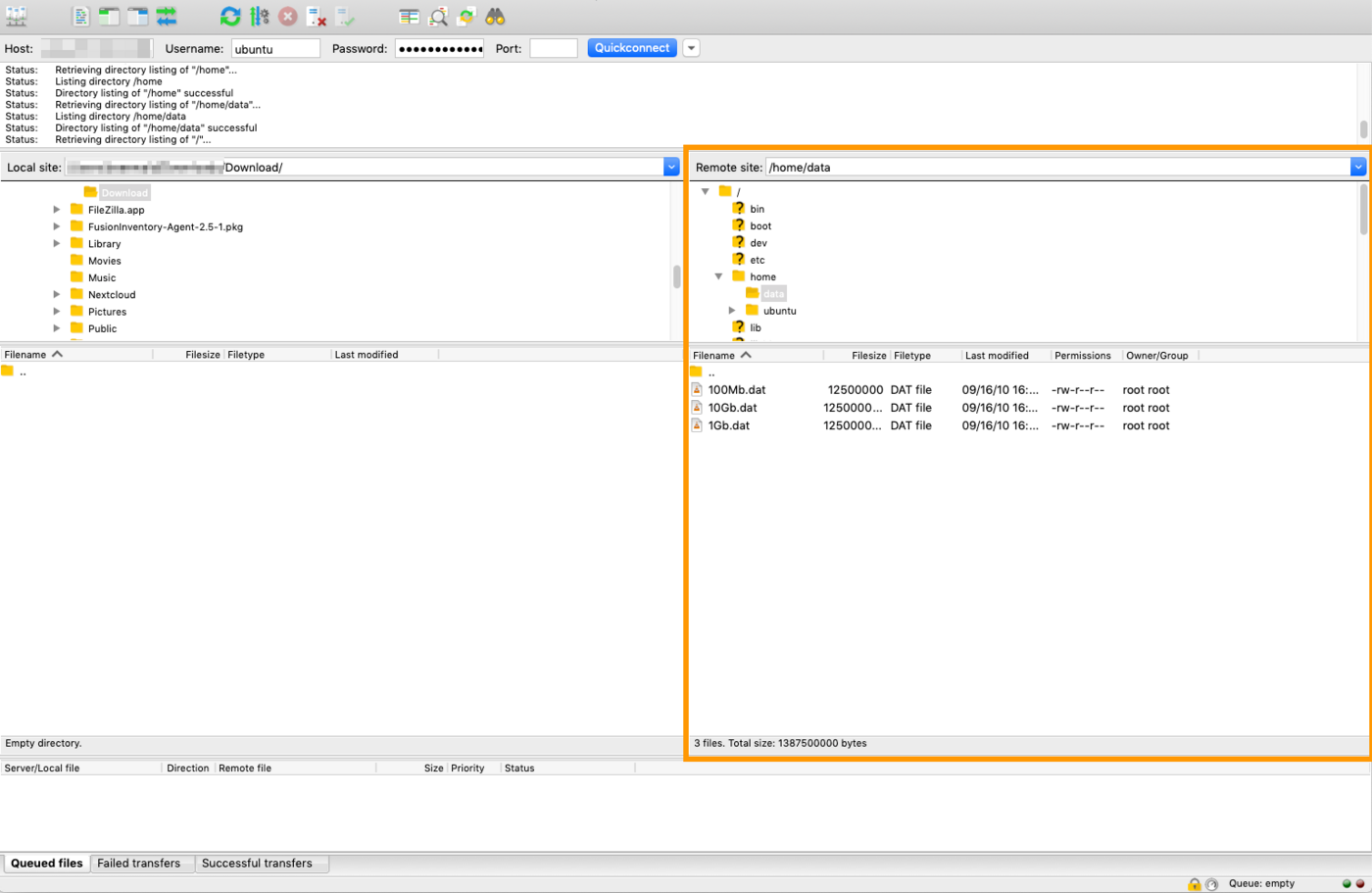The height and width of the screenshot is (893, 1372).
Task: Switch to the Successful transfers tab
Action: point(261,863)
